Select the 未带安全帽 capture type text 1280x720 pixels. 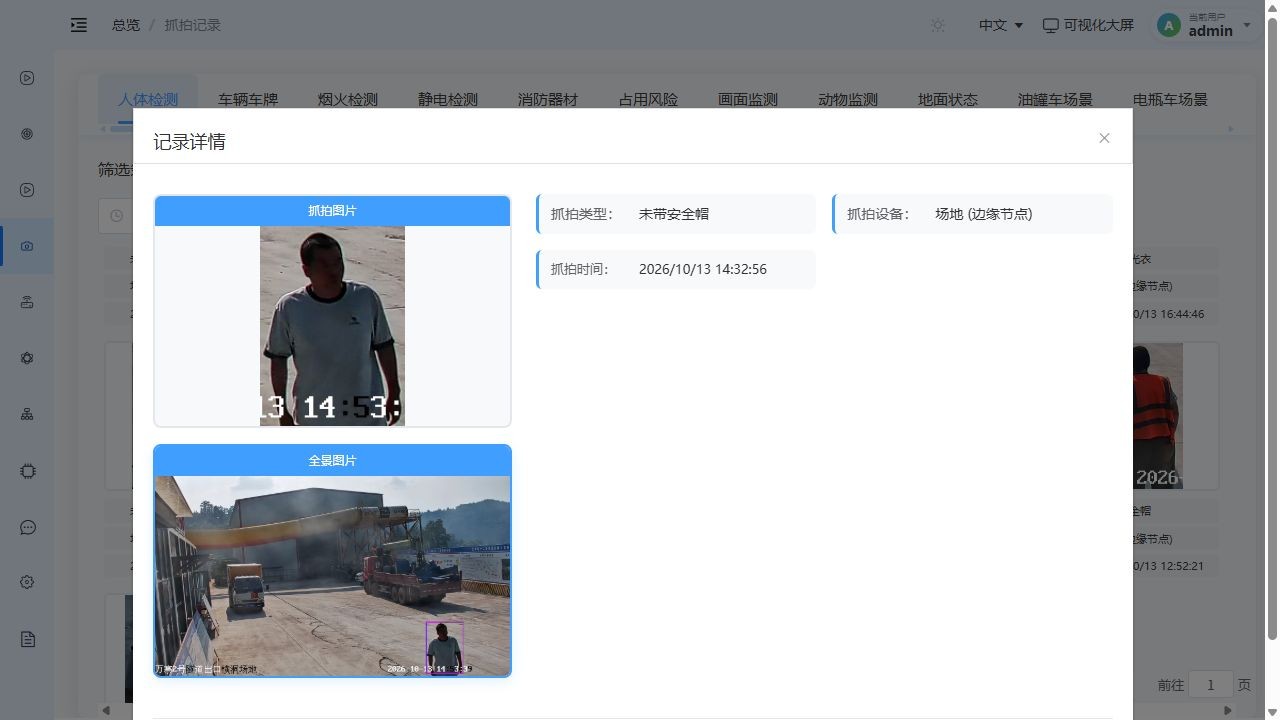tap(674, 214)
